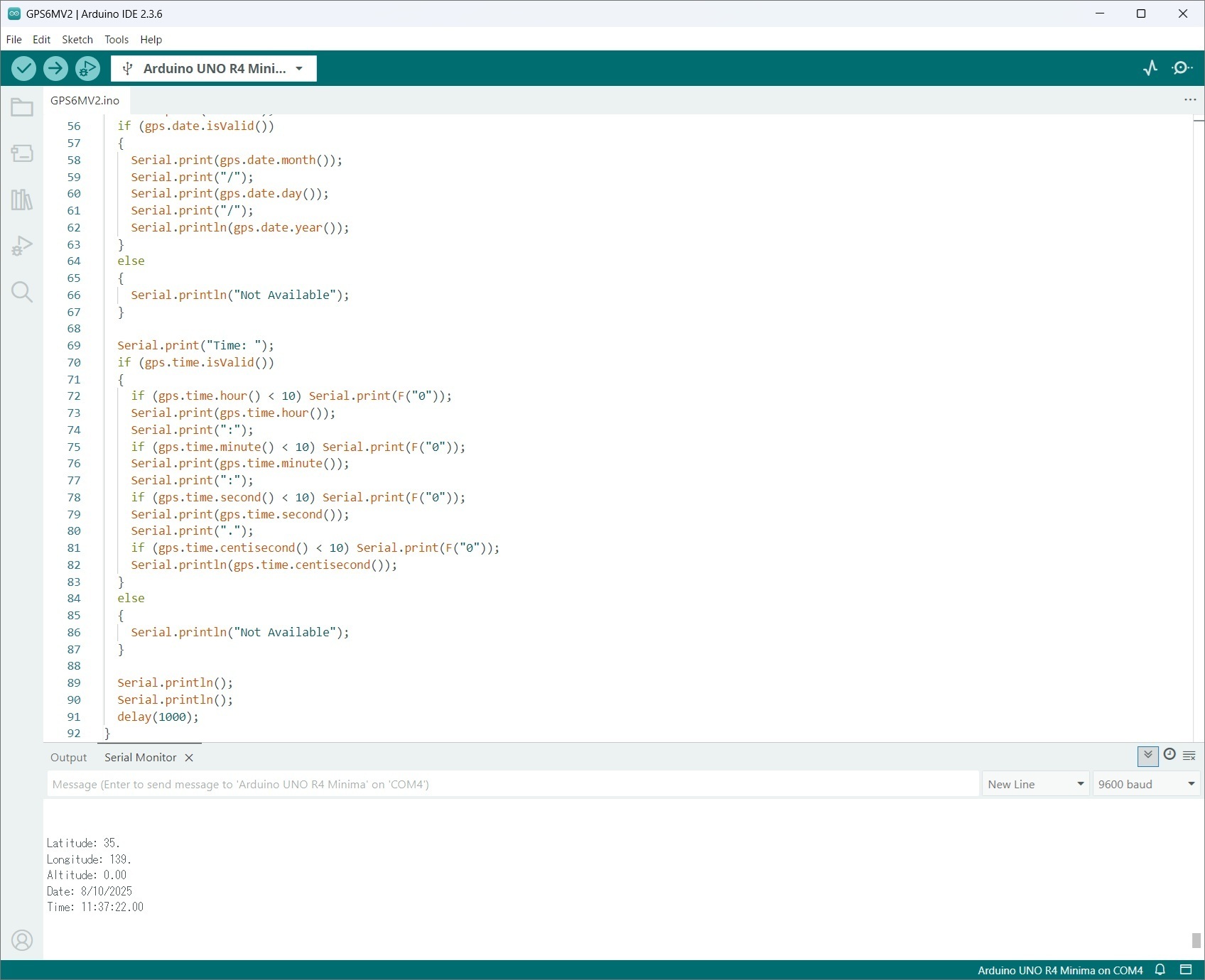Open the Serial Plotter icon
This screenshot has height=980, width=1205.
(1150, 68)
